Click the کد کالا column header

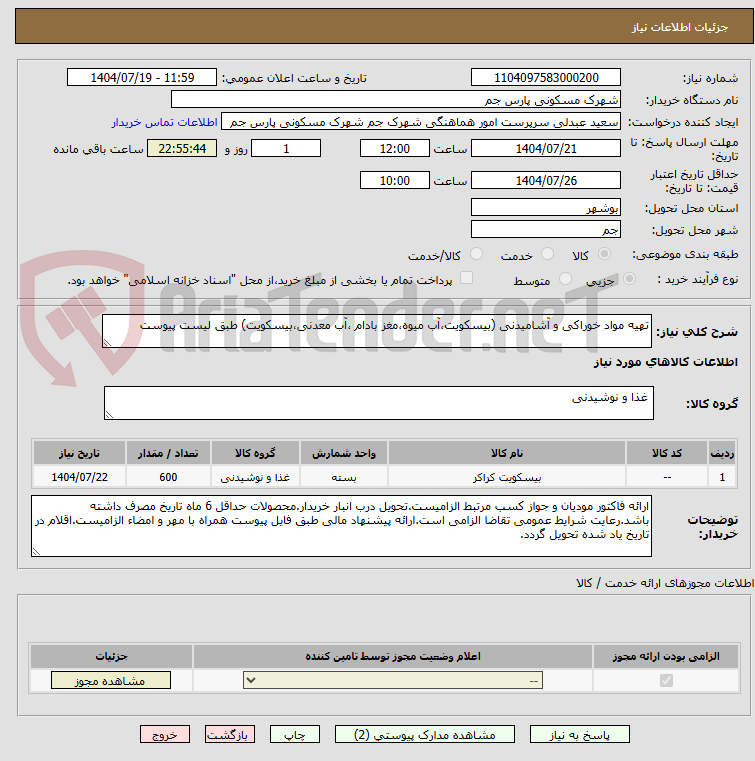tap(667, 453)
